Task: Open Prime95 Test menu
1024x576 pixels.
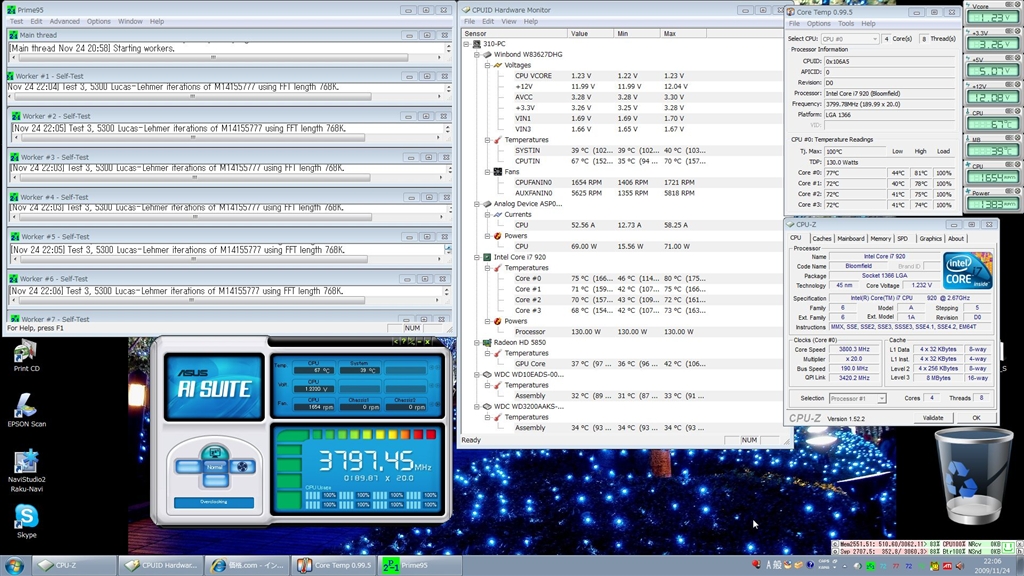Action: point(16,22)
